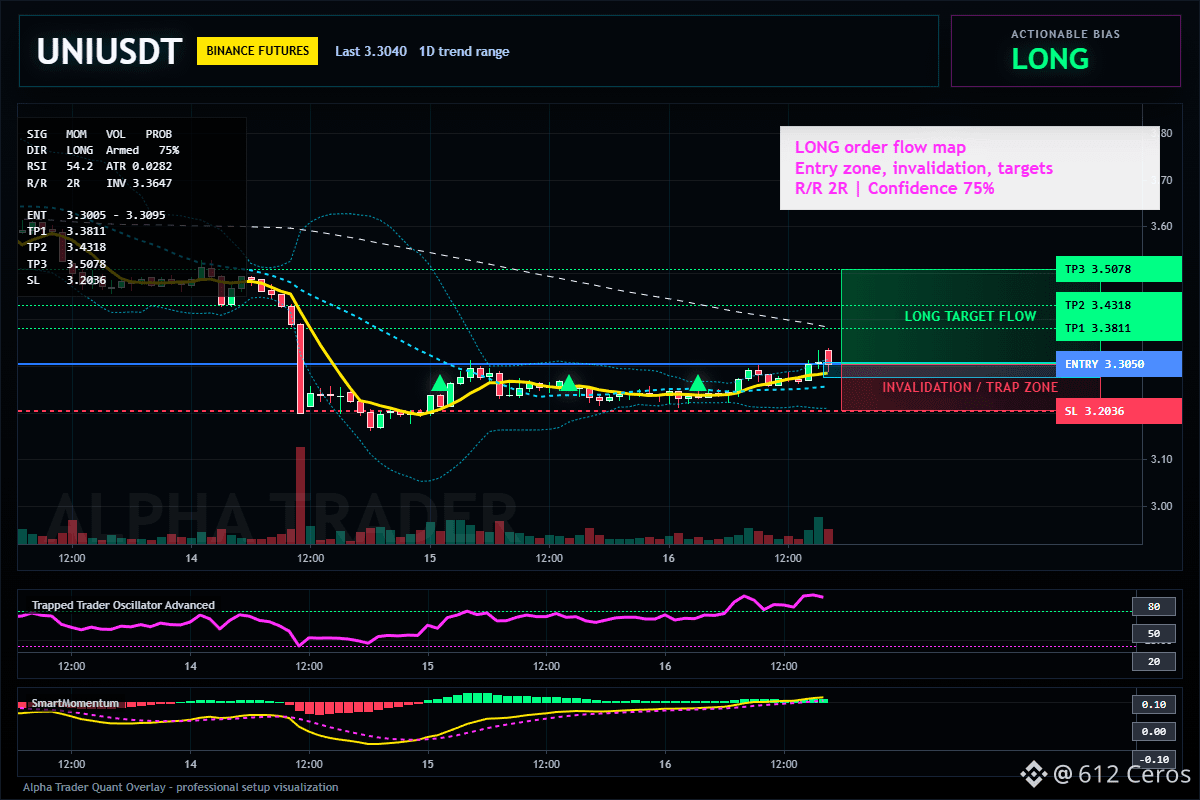Screen dimensions: 1200x800
Task: Click the Last 3.3040 price readout
Action: click(371, 51)
